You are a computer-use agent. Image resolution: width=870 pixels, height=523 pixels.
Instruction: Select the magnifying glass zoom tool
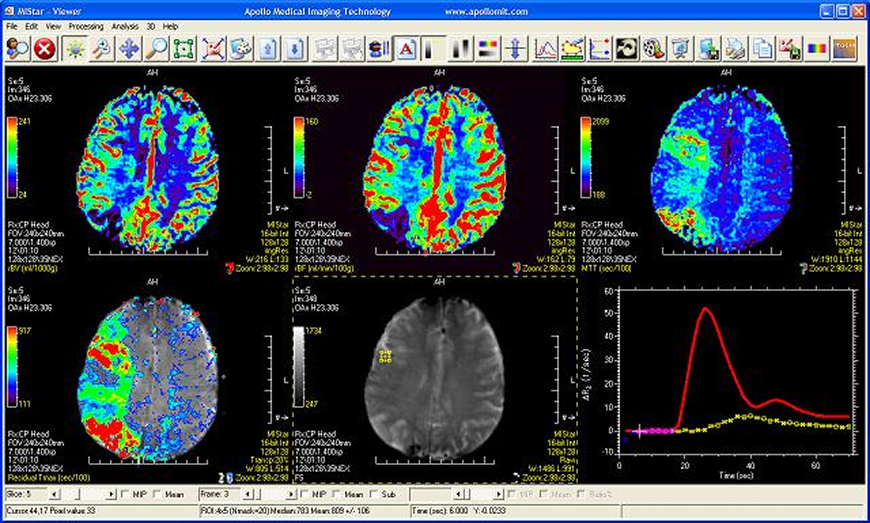[157, 47]
